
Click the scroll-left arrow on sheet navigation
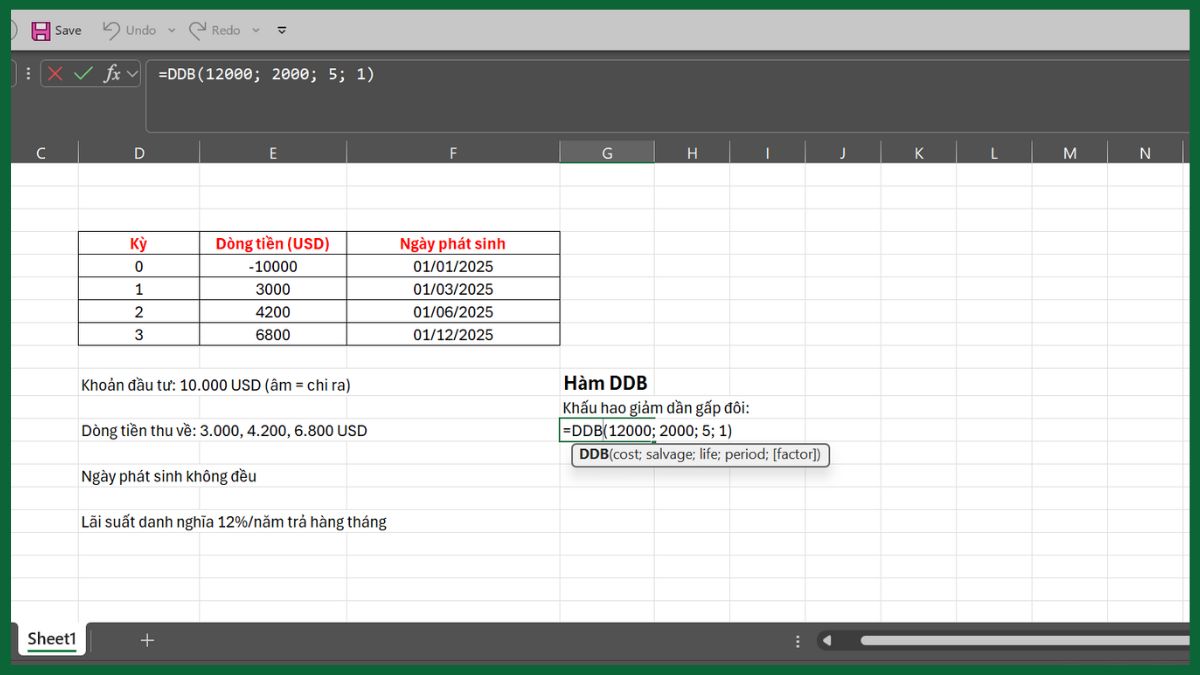pos(825,639)
